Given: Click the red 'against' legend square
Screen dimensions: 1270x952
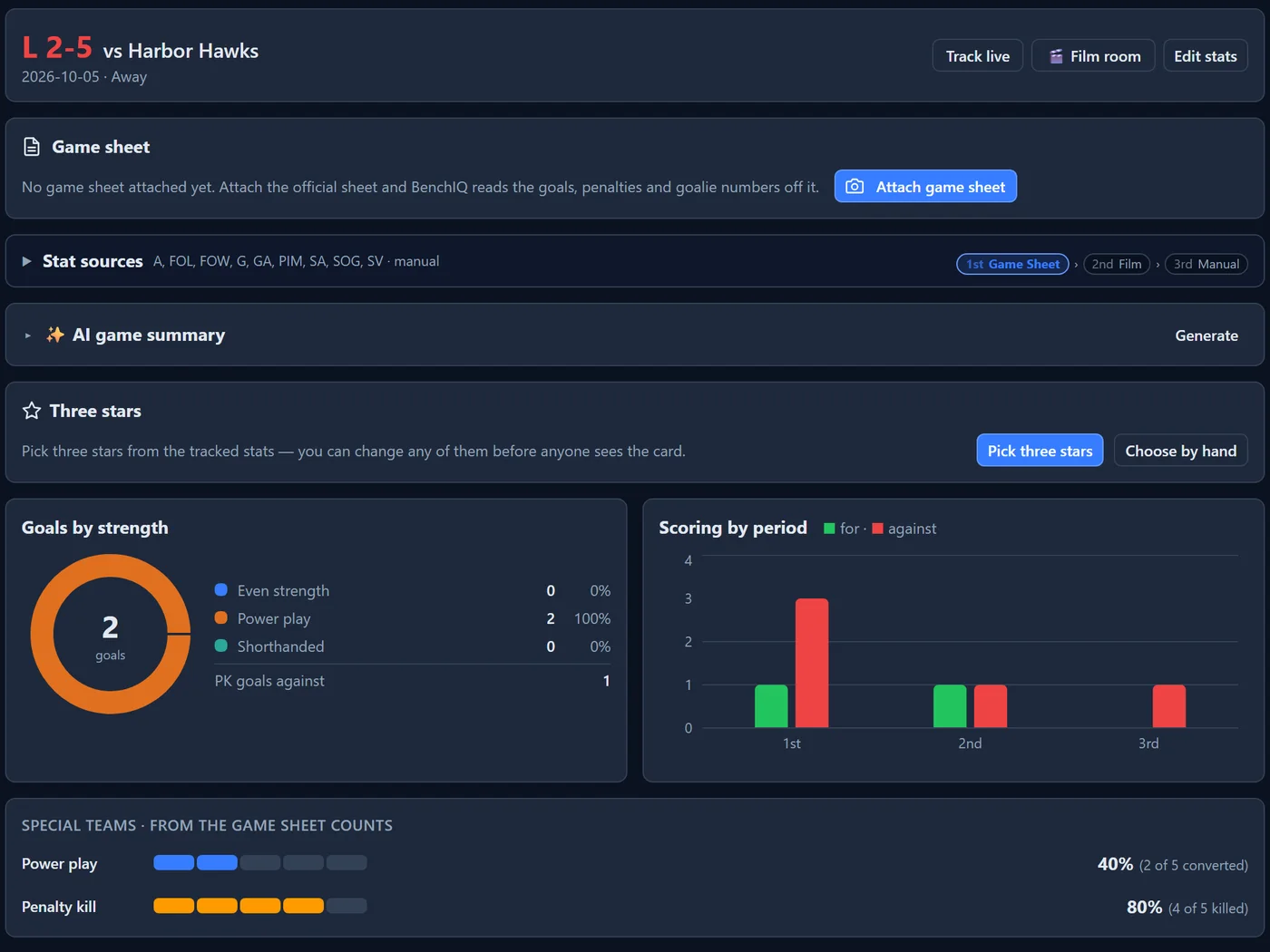Looking at the screenshot, I should [877, 529].
